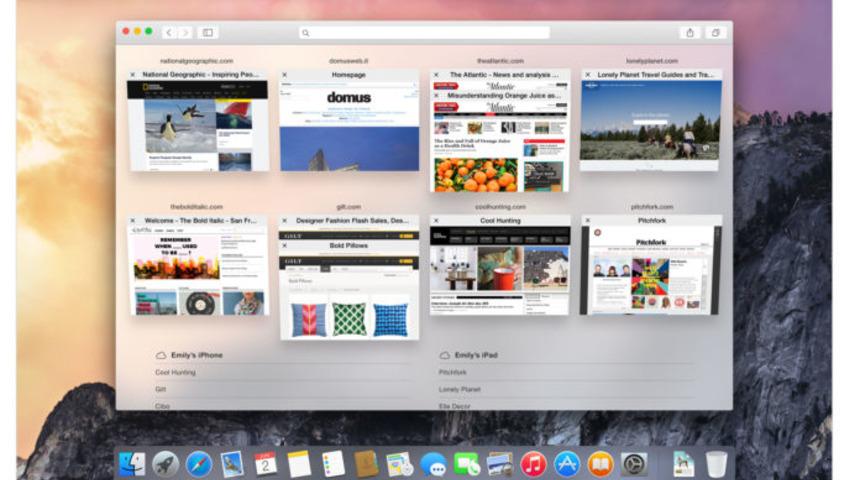Open the Orange Juice article thumbnail
The height and width of the screenshot is (480, 860).
pos(500,146)
